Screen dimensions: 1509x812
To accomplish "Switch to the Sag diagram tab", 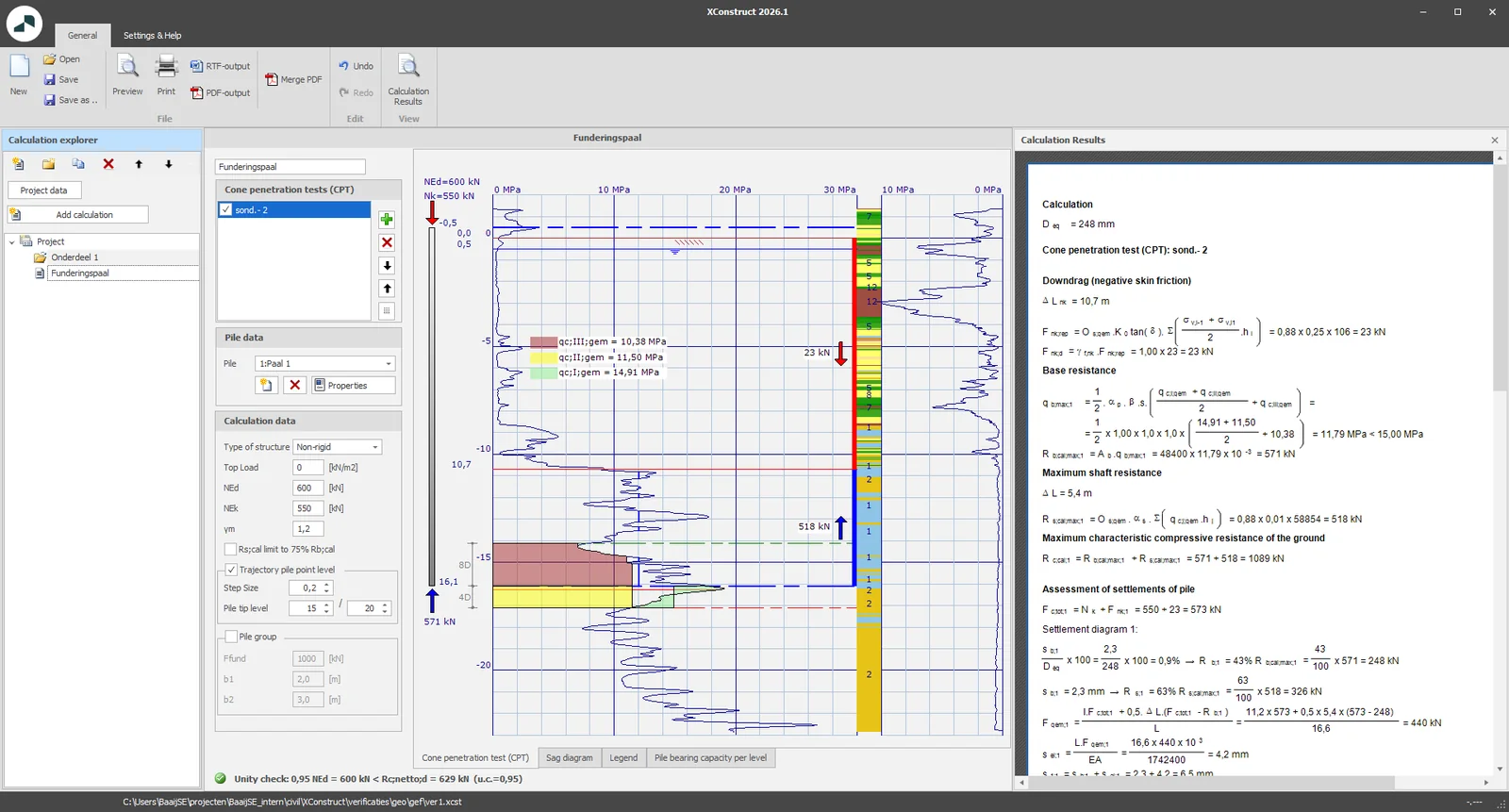I will (570, 757).
